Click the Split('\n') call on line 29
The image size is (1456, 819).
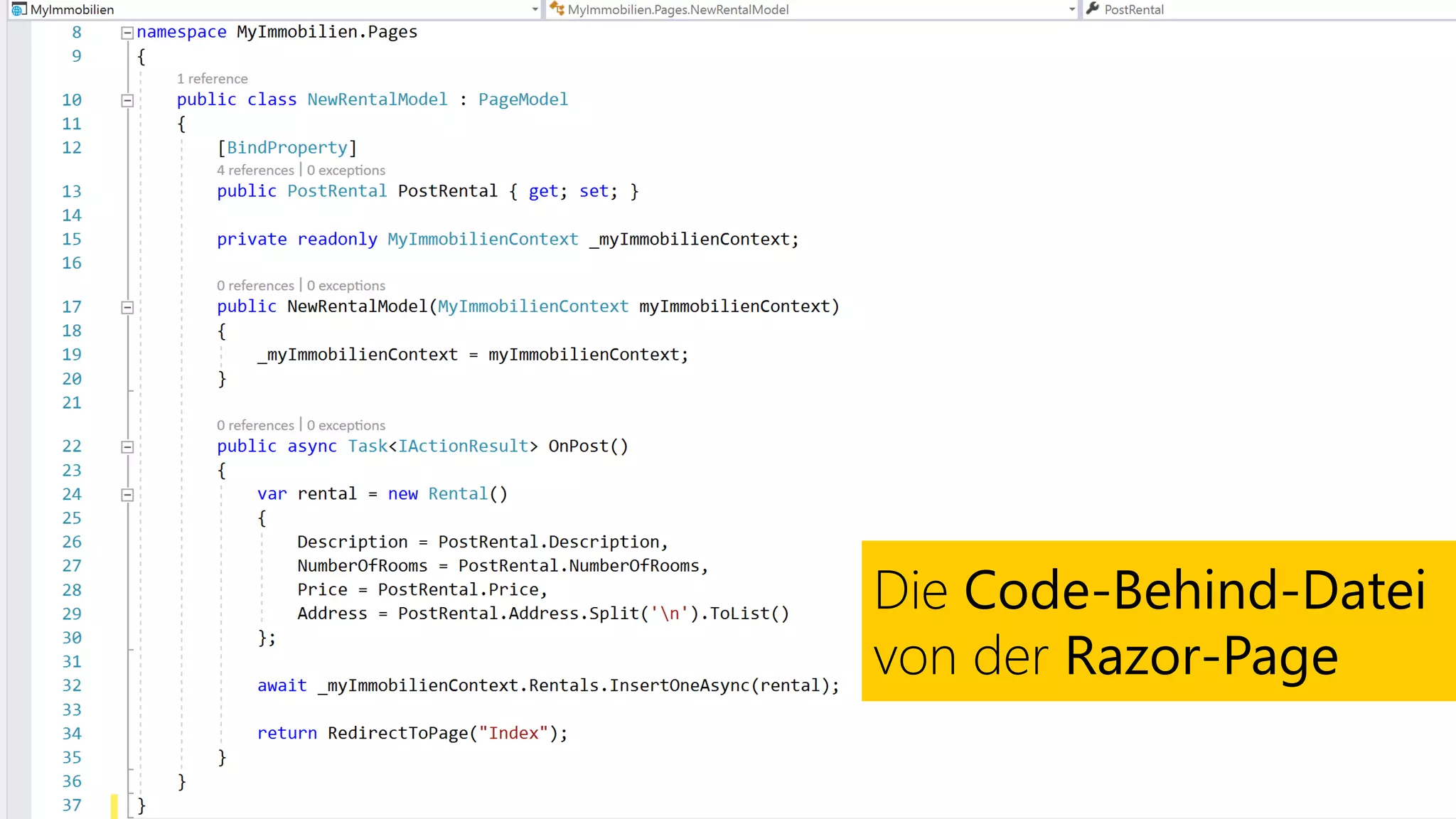pos(644,614)
